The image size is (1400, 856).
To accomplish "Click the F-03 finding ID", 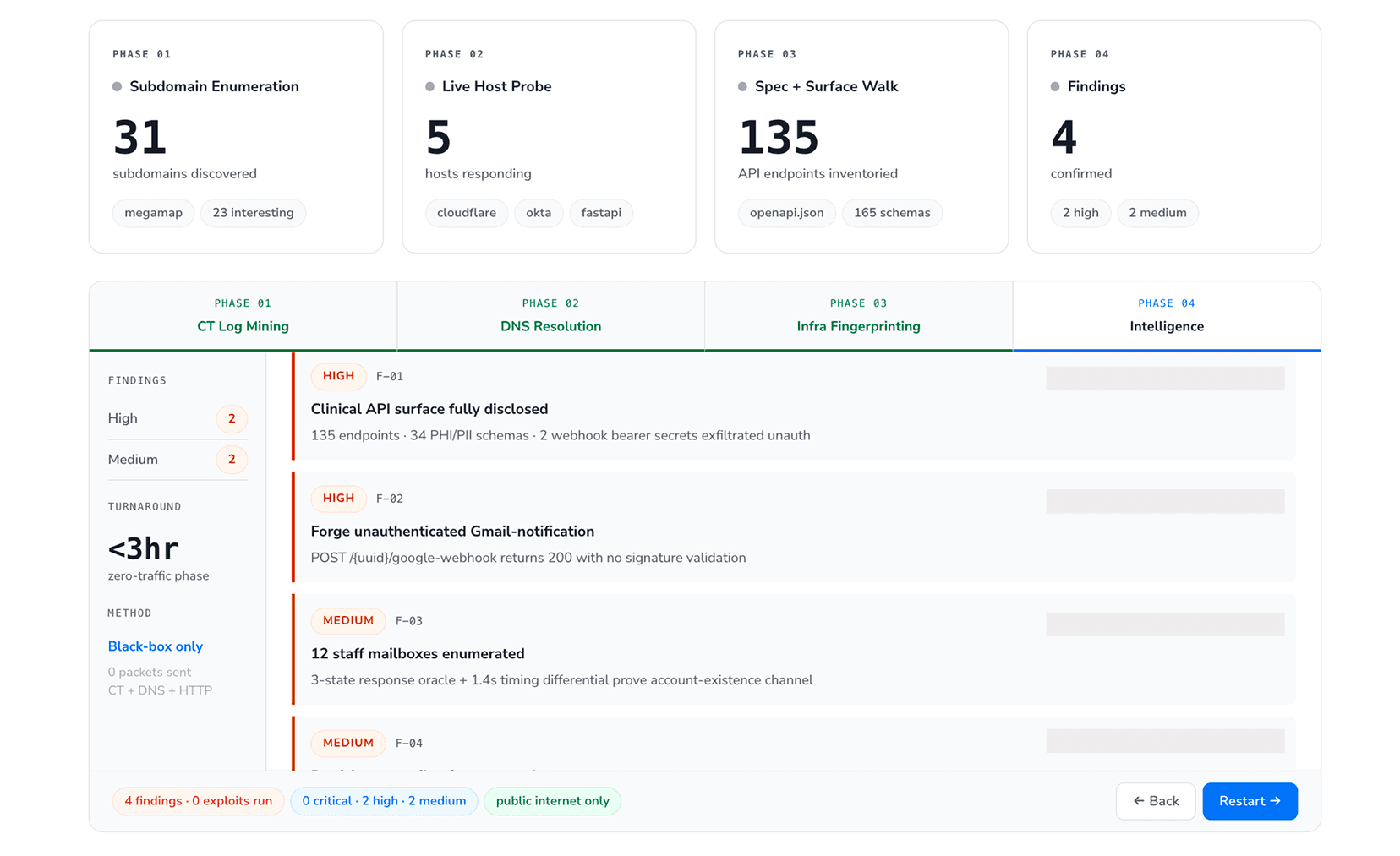I will (409, 621).
